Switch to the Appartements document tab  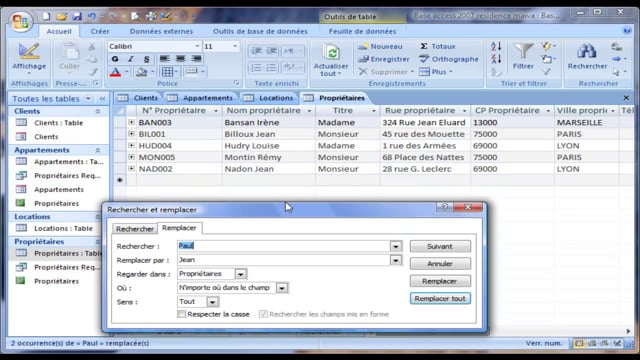202,98
